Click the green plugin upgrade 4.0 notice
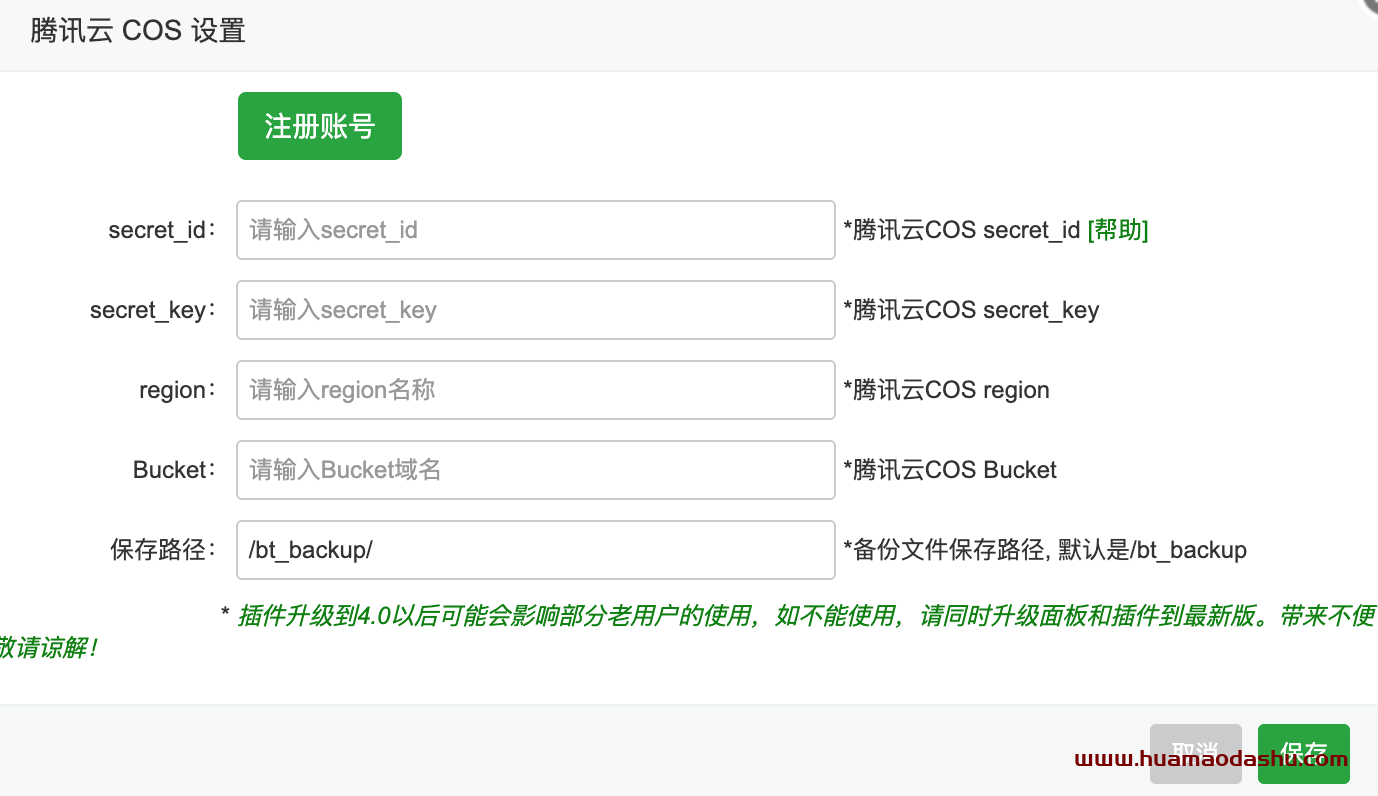 [689, 631]
